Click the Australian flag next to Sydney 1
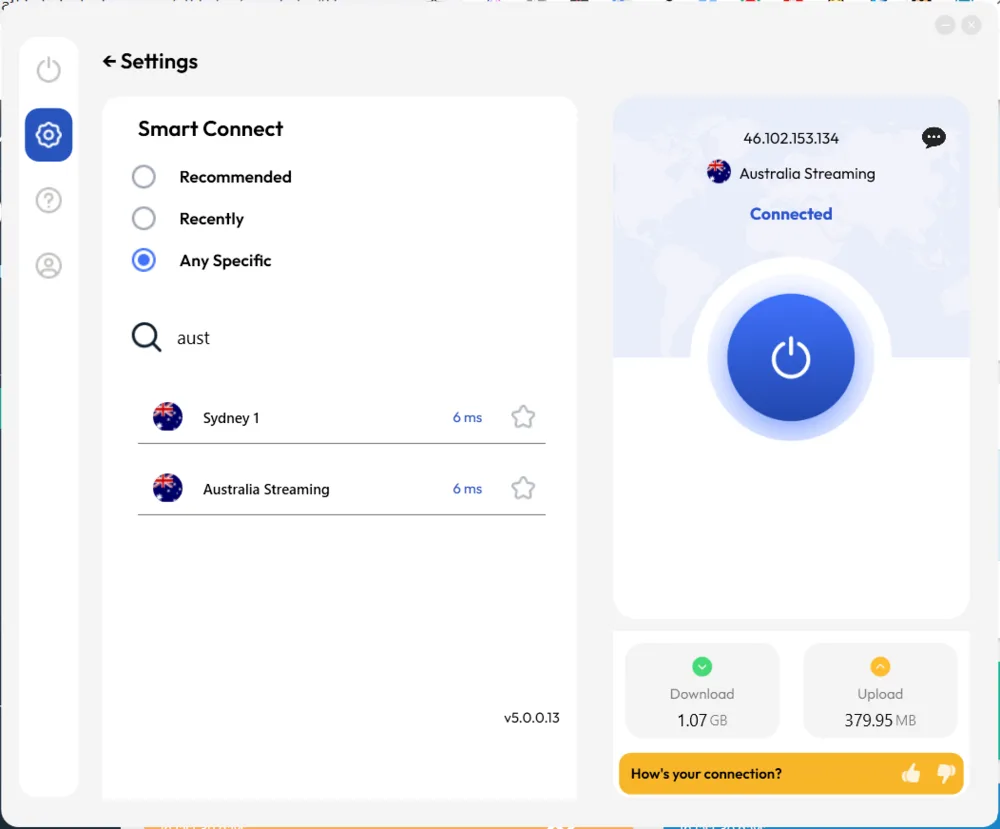The width and height of the screenshot is (1000, 829). 168,417
